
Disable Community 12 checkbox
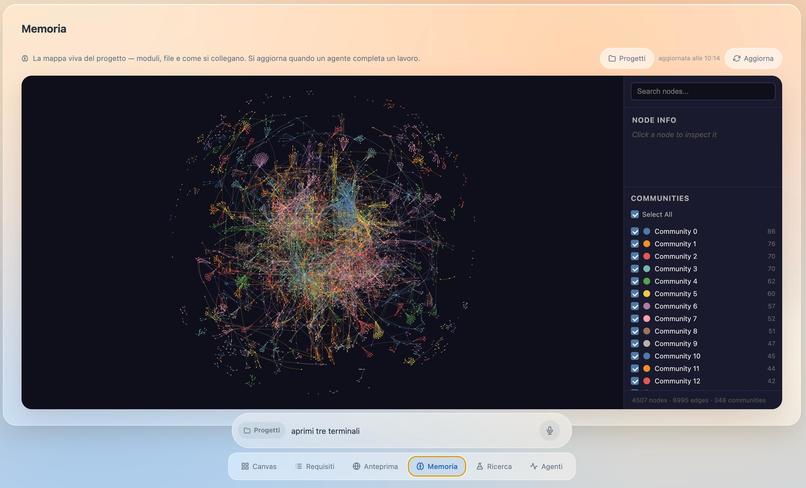pos(635,381)
